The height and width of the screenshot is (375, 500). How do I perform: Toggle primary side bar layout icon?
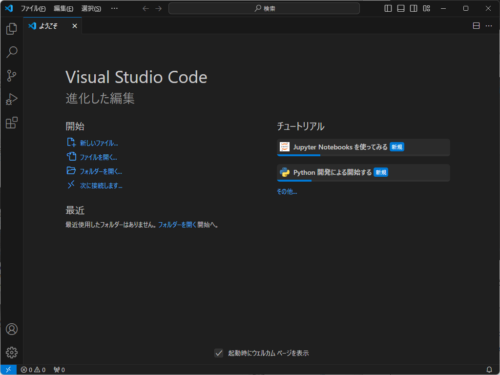pos(388,8)
